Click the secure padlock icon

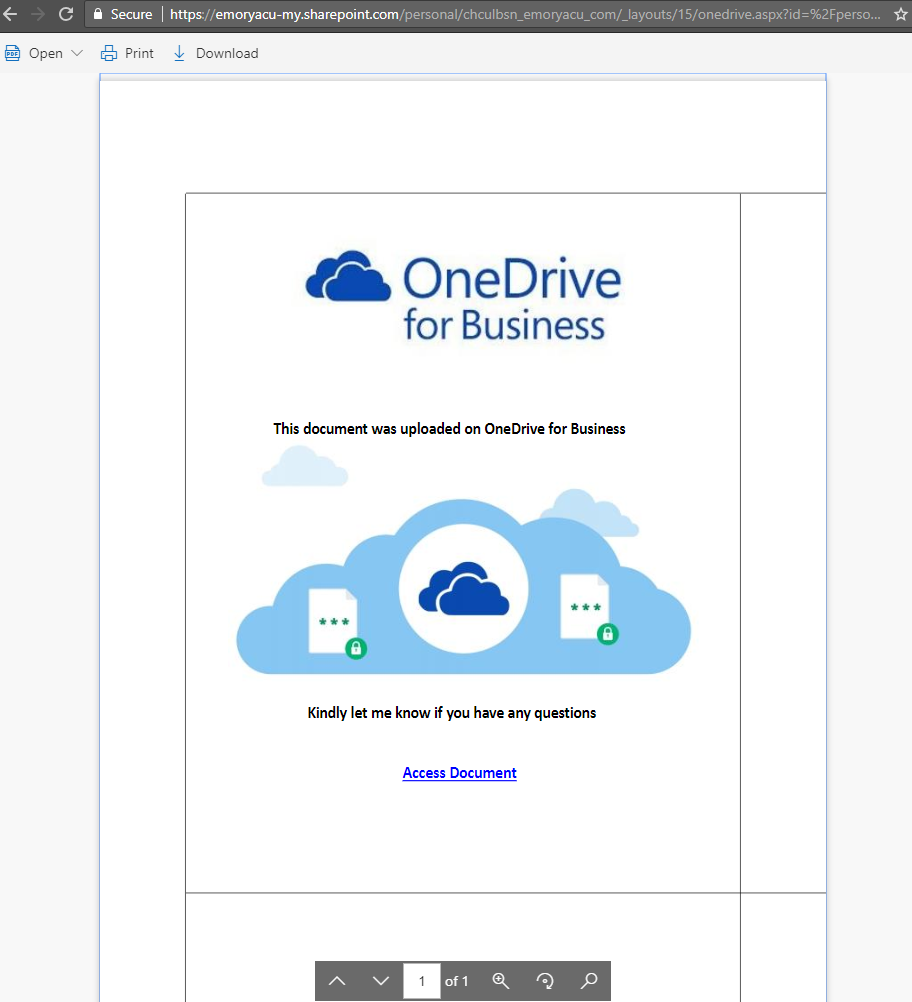click(x=98, y=14)
